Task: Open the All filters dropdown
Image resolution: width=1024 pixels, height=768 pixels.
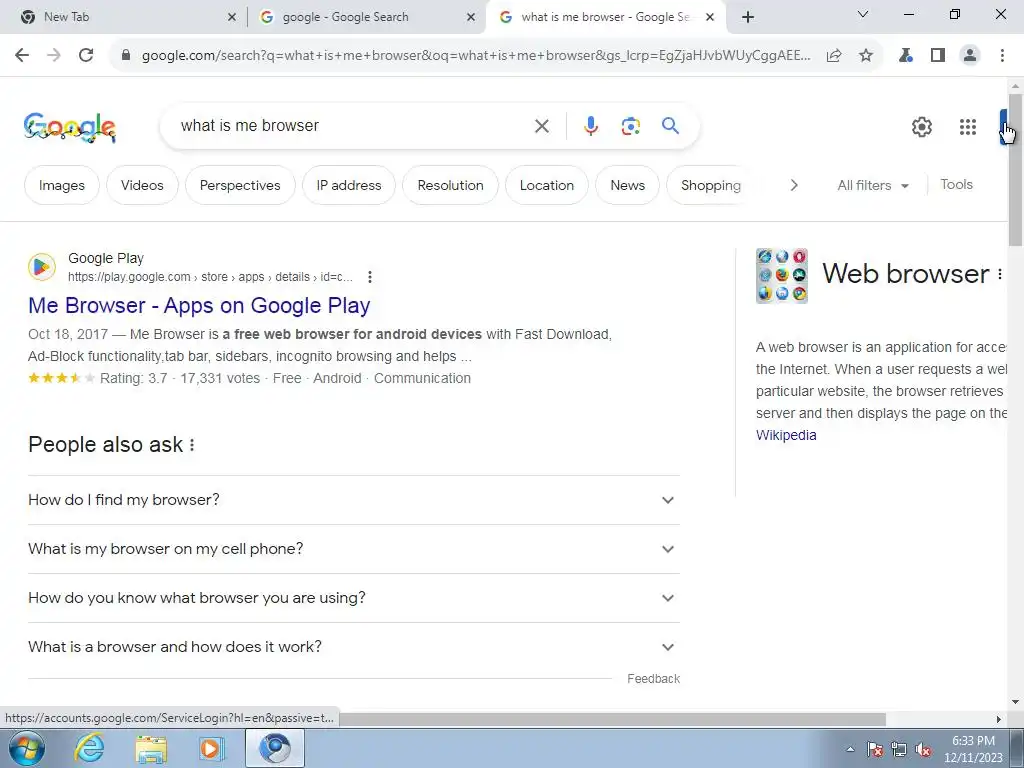Action: (872, 185)
